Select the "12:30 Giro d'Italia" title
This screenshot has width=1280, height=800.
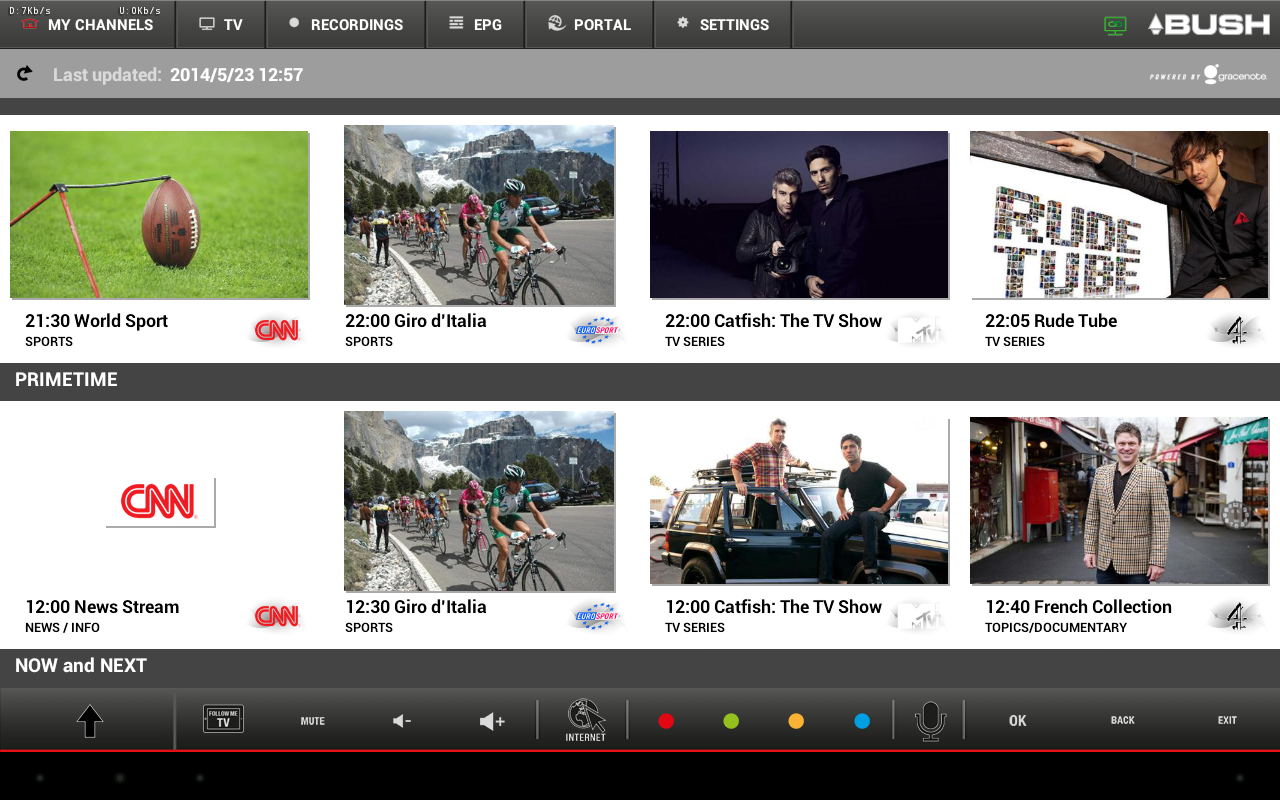[416, 607]
